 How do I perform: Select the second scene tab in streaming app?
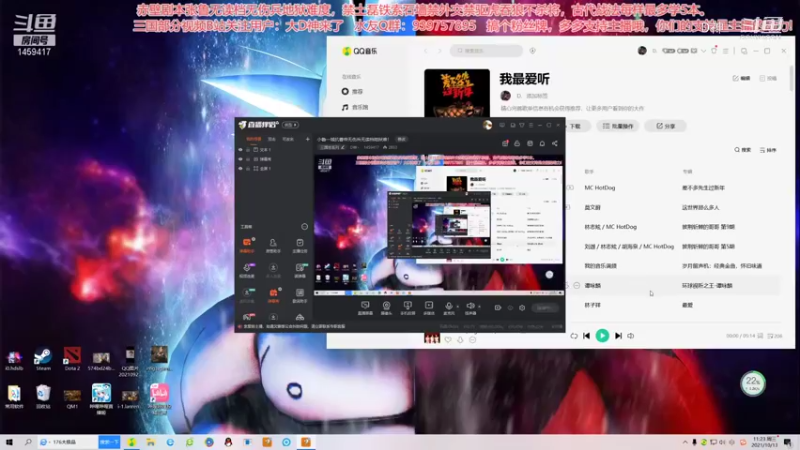(x=272, y=139)
